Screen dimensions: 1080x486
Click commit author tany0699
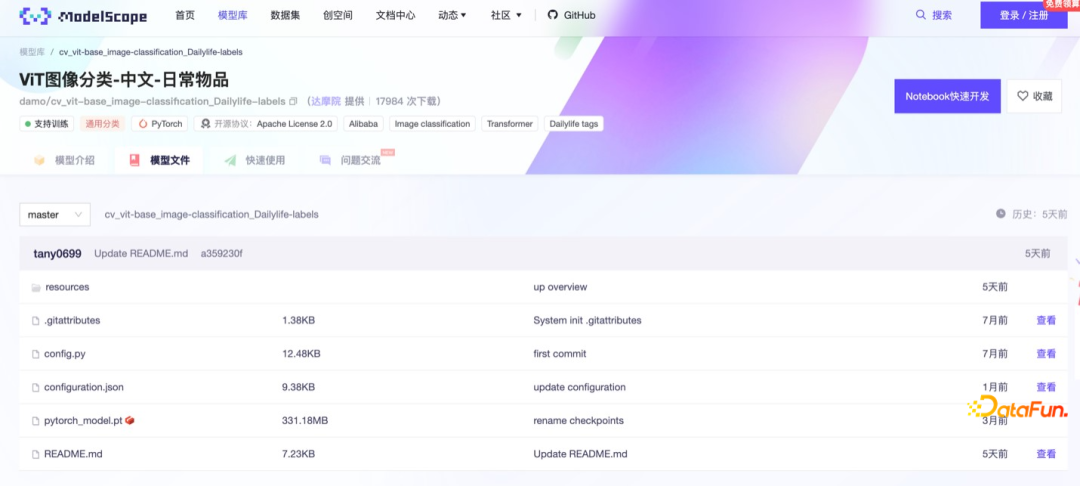(x=58, y=253)
